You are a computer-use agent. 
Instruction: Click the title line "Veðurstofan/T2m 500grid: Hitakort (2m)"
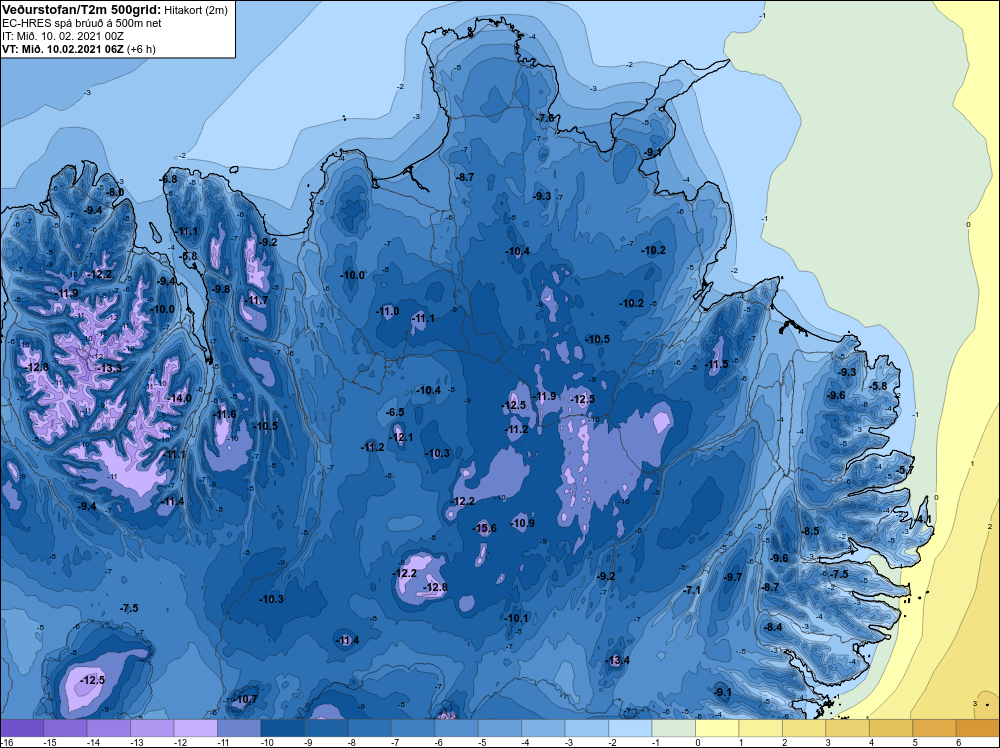pyautogui.click(x=114, y=10)
